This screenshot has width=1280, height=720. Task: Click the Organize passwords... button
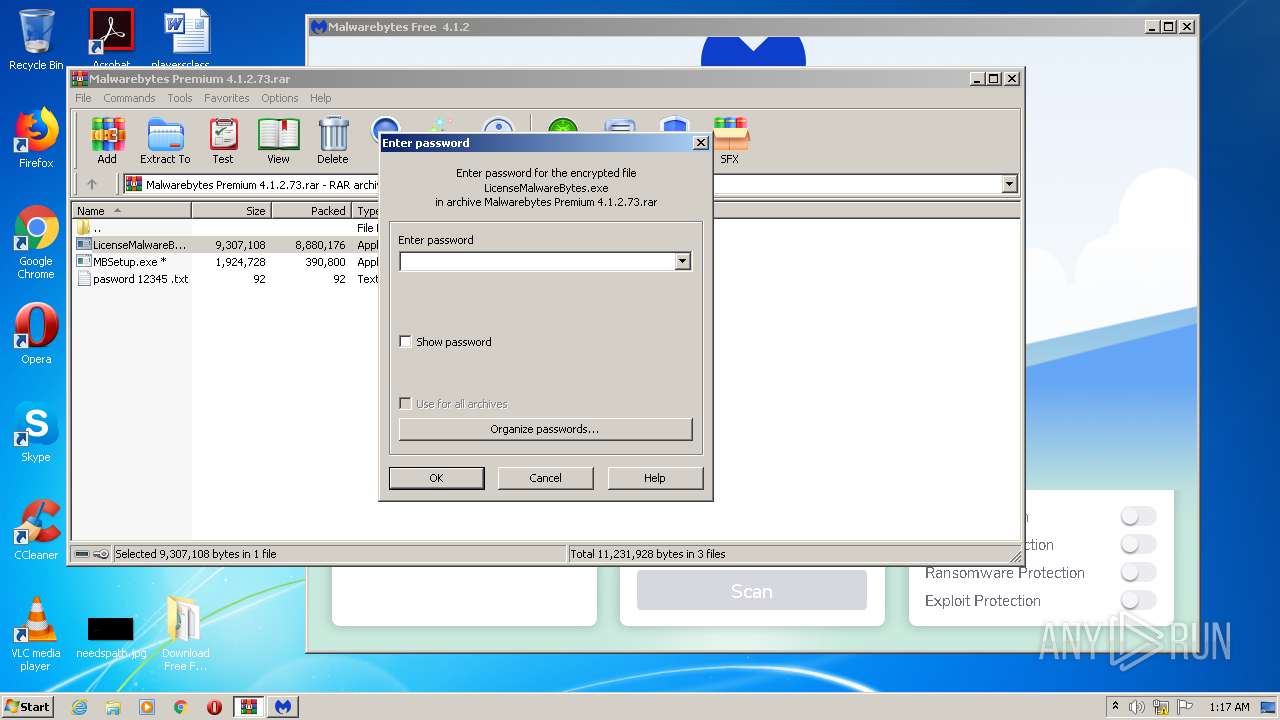[x=545, y=429]
